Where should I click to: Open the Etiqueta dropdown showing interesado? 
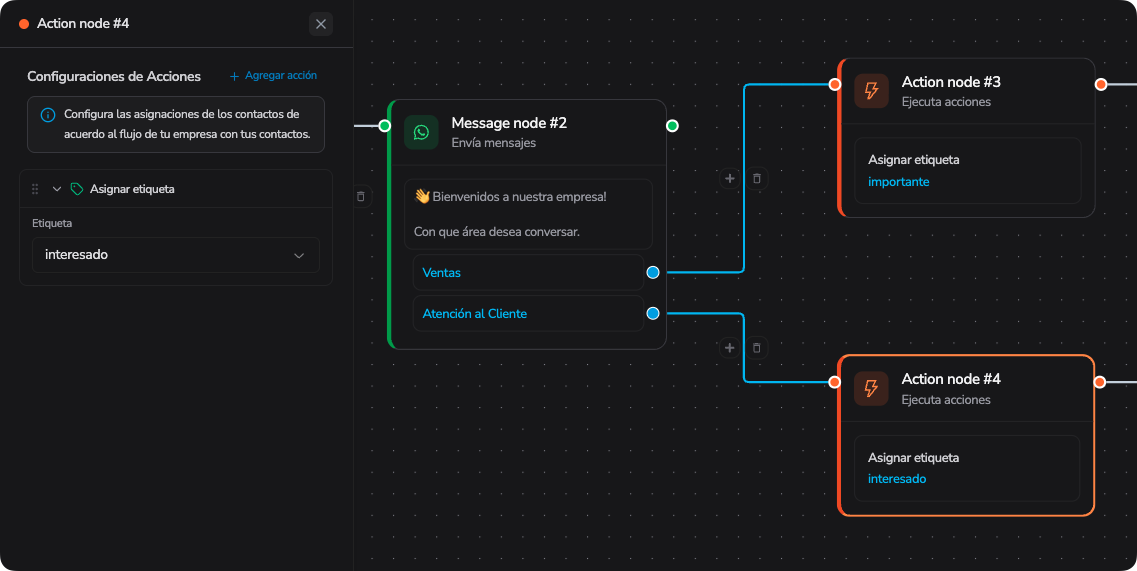(x=175, y=255)
